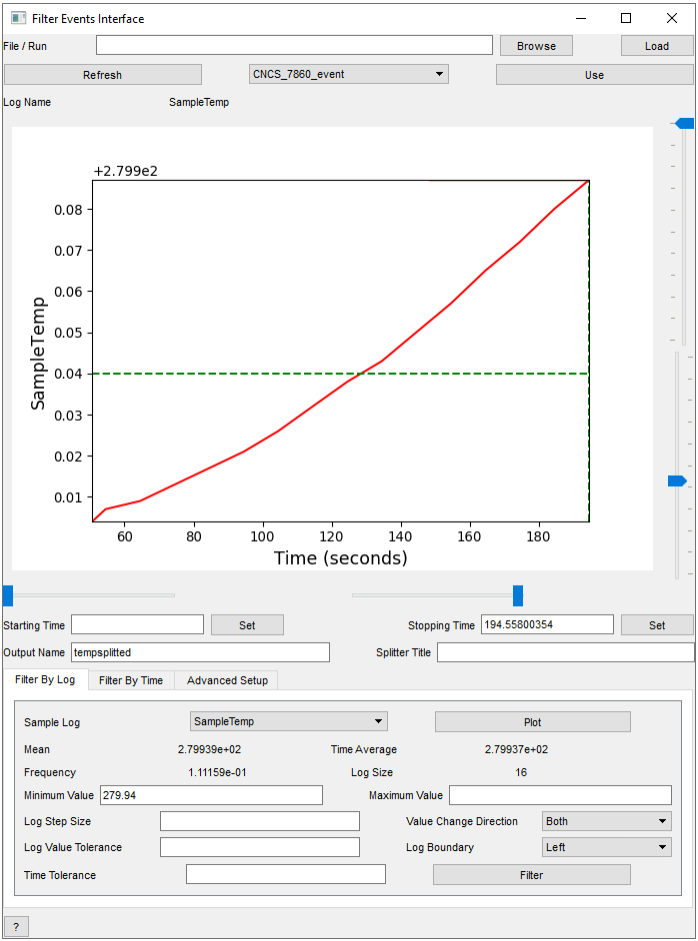
Task: Click the Time (seconds) axis label
Action: pos(341,558)
